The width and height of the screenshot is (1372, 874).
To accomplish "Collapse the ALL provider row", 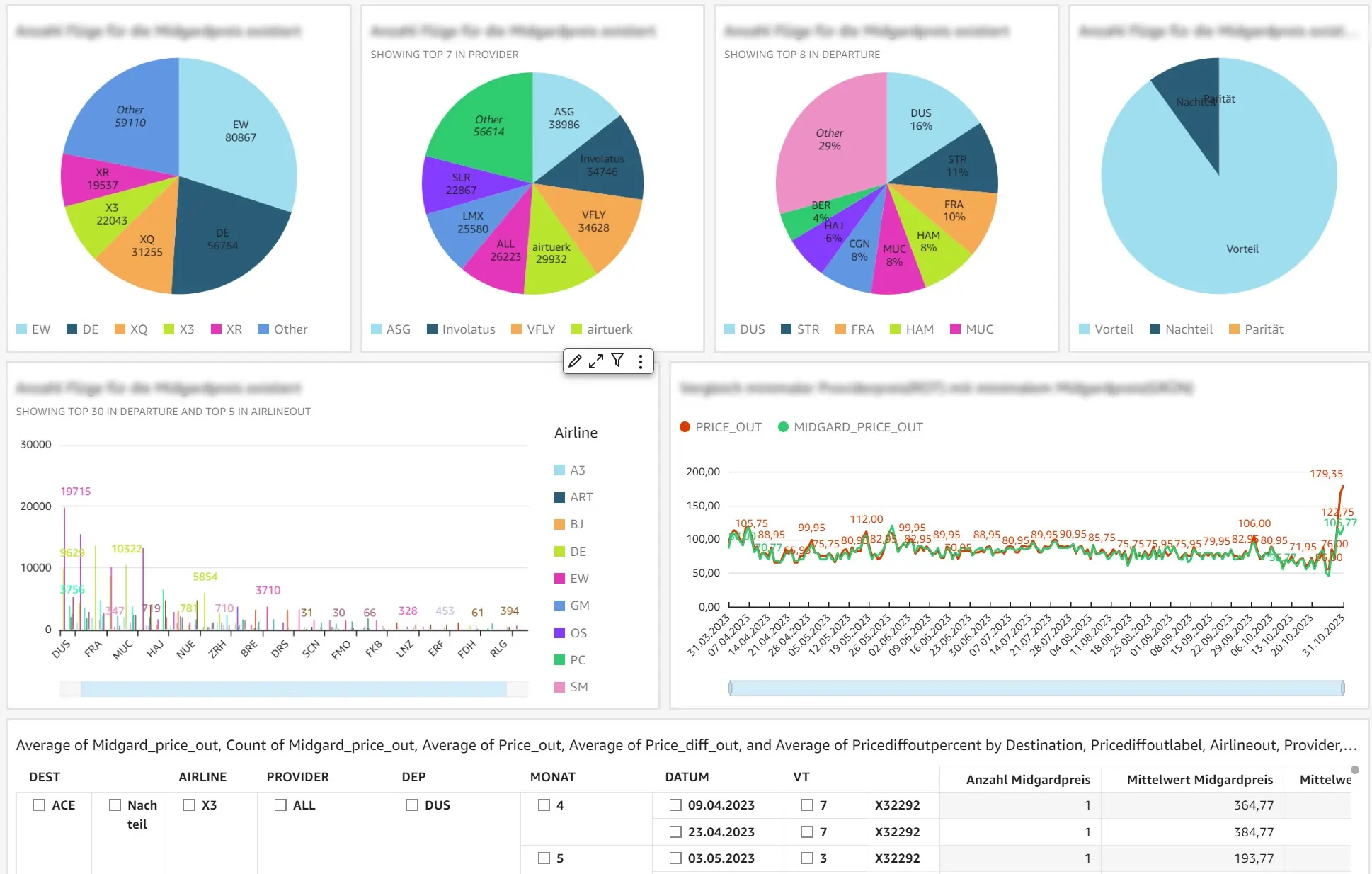I will click(280, 805).
